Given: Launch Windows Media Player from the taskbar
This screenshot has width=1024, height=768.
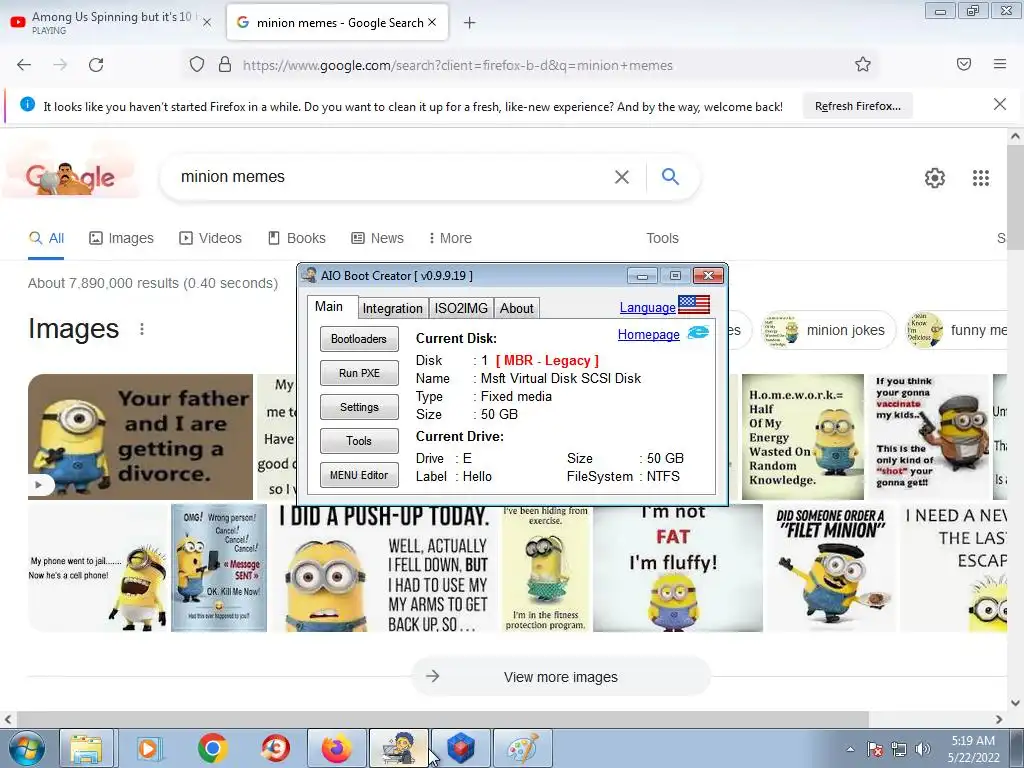Looking at the screenshot, I should [x=150, y=748].
